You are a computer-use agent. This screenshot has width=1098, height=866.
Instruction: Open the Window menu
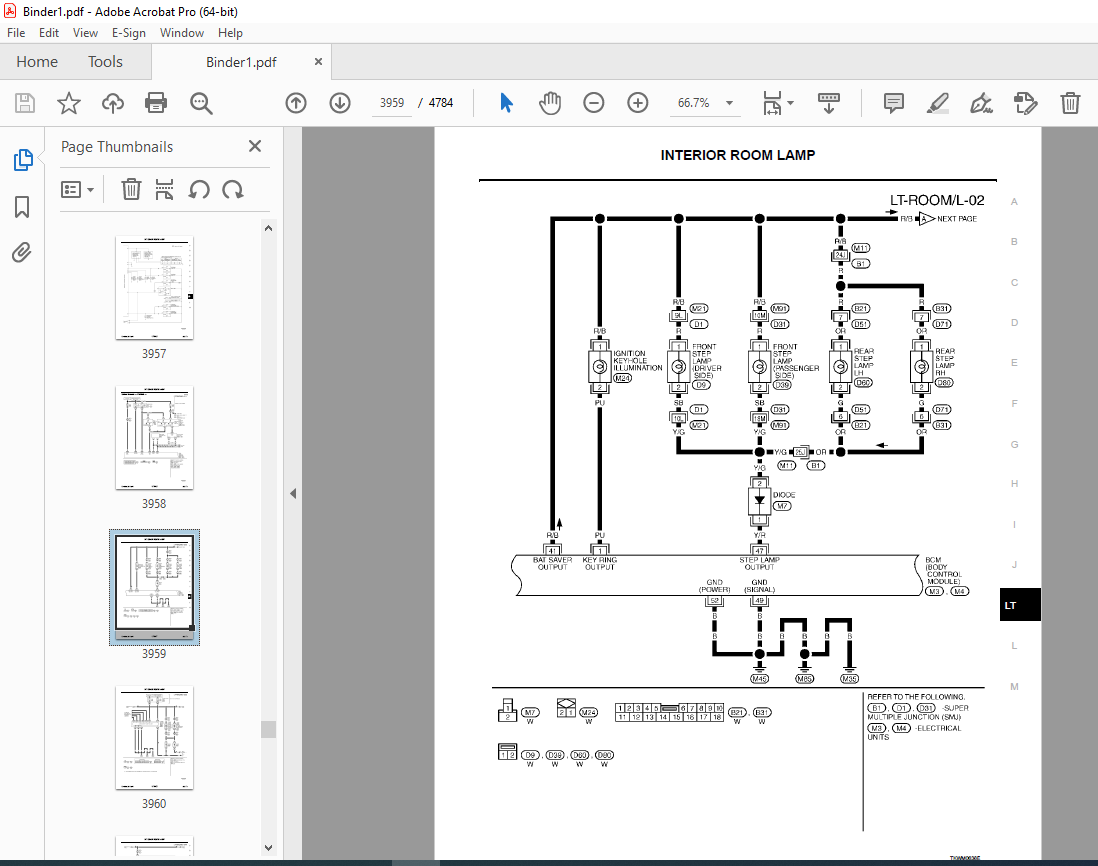tap(182, 33)
